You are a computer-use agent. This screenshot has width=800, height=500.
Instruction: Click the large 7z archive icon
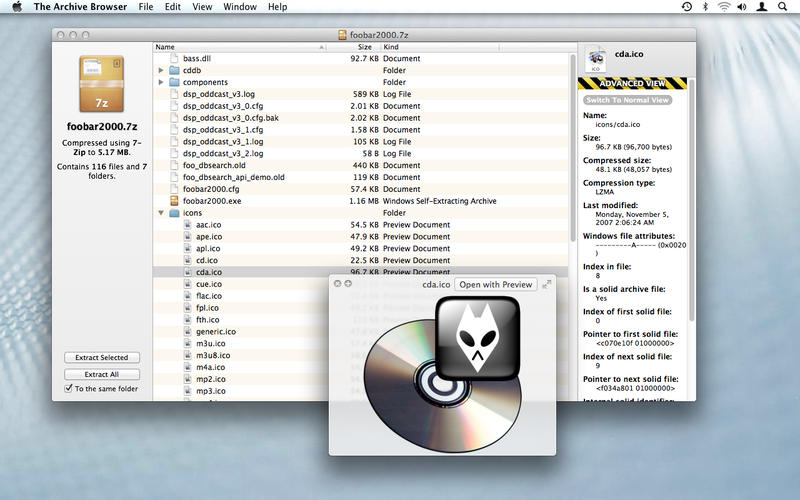(x=102, y=84)
